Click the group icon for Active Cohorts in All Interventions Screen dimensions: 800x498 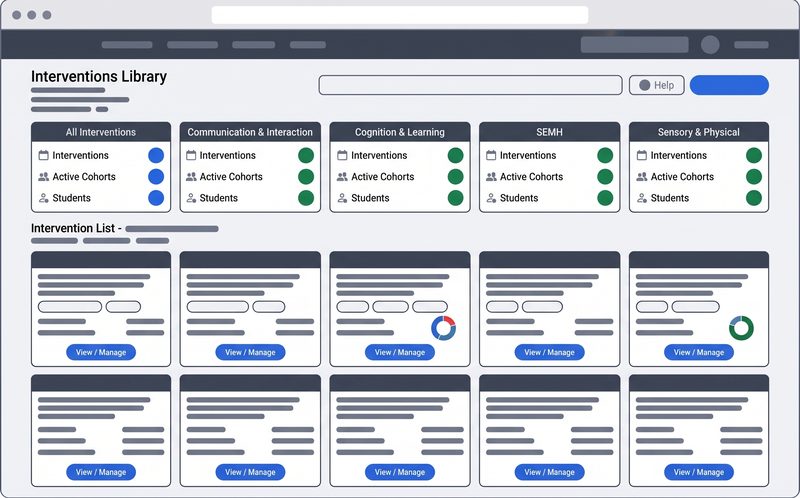[43, 177]
